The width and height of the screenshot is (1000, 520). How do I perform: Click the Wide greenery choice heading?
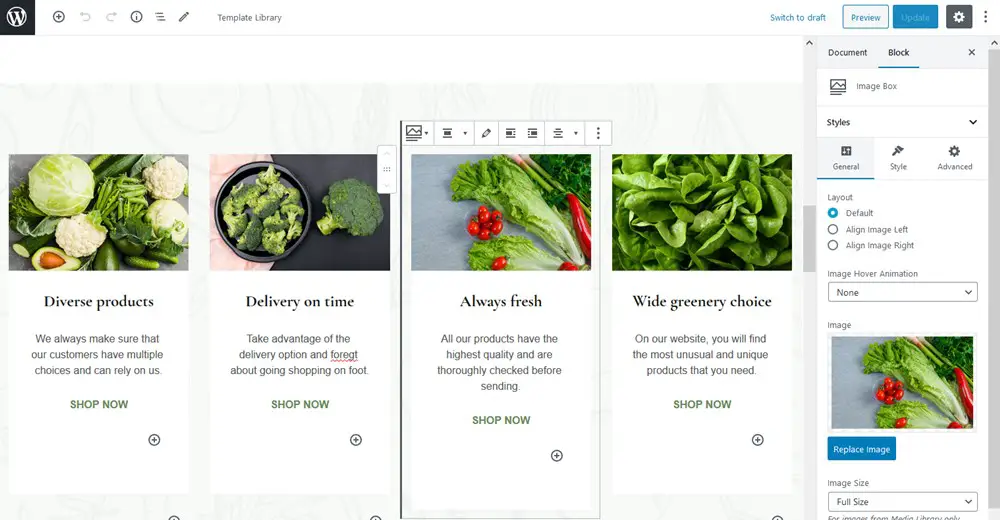(x=702, y=301)
